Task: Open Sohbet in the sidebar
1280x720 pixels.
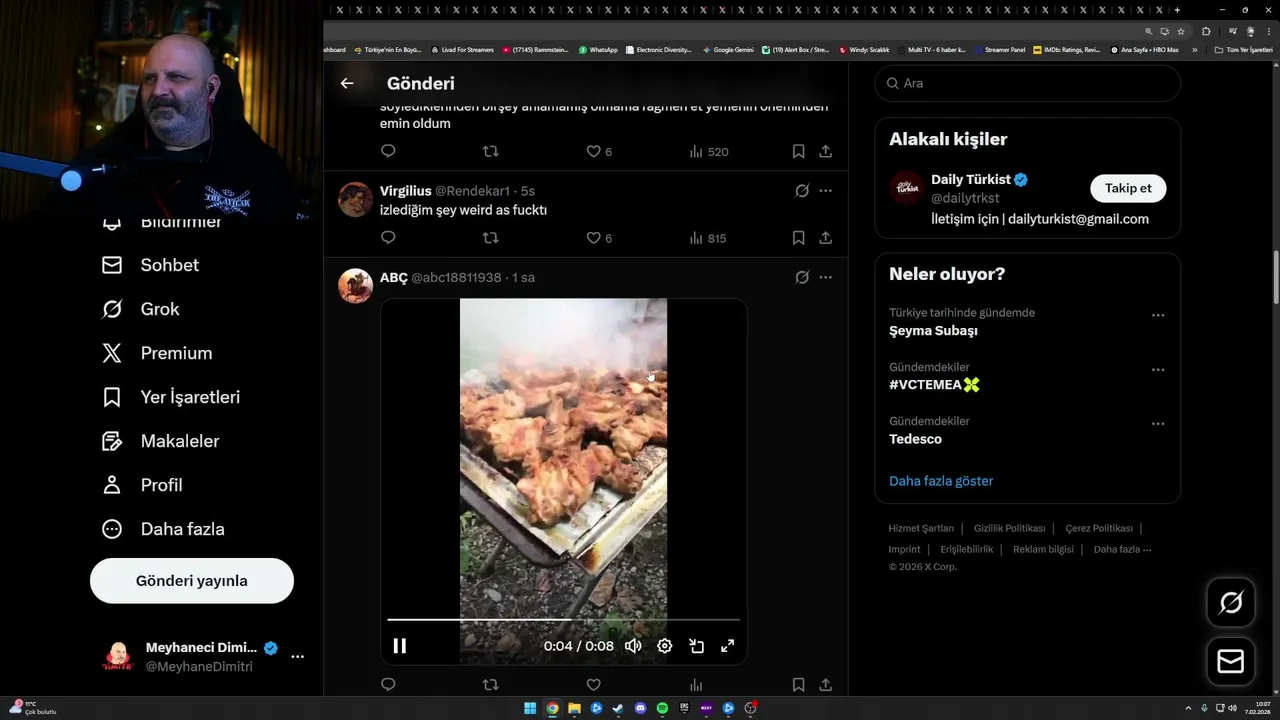Action: pyautogui.click(x=150, y=265)
